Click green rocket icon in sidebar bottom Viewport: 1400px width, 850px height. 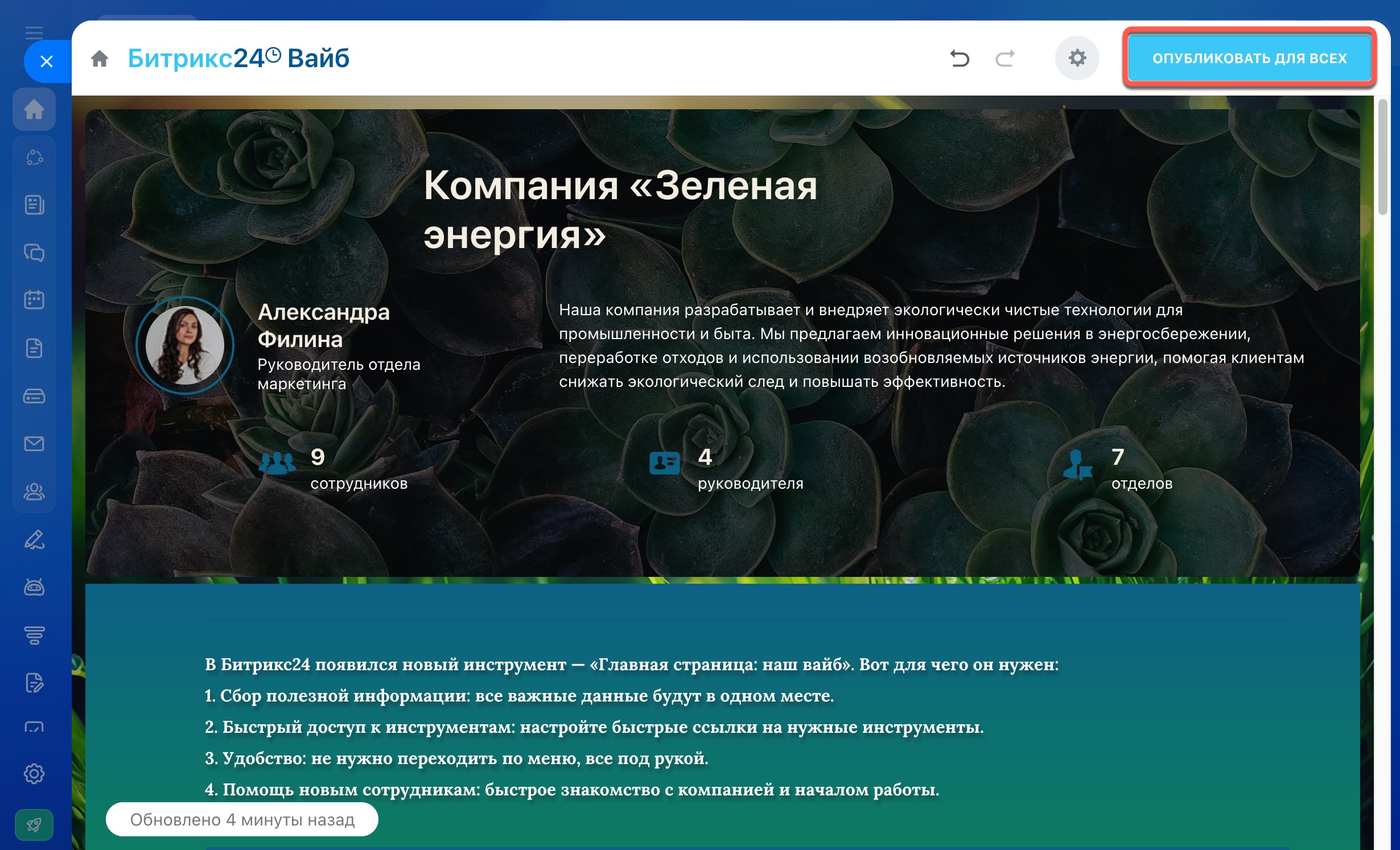coord(34,825)
